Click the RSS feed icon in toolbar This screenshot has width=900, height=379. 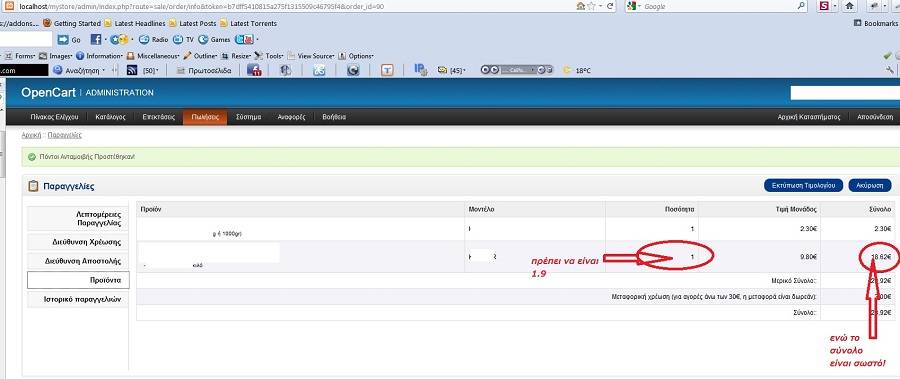pos(131,70)
